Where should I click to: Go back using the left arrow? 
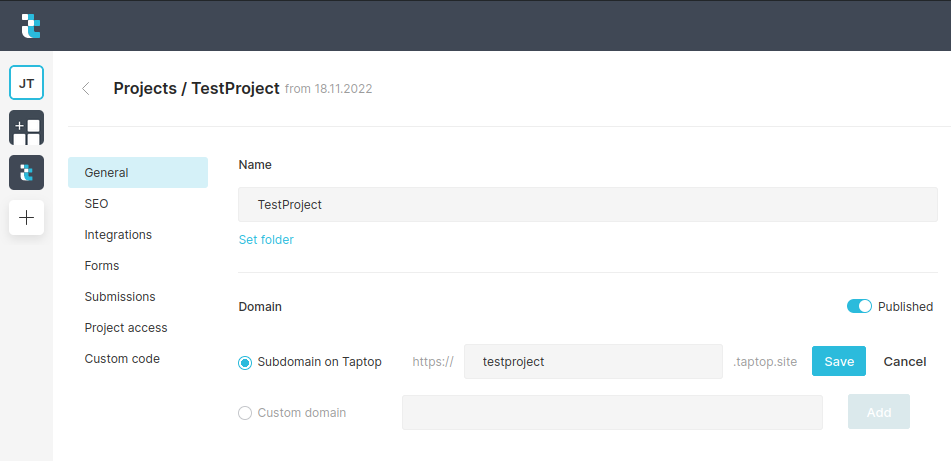tap(86, 88)
